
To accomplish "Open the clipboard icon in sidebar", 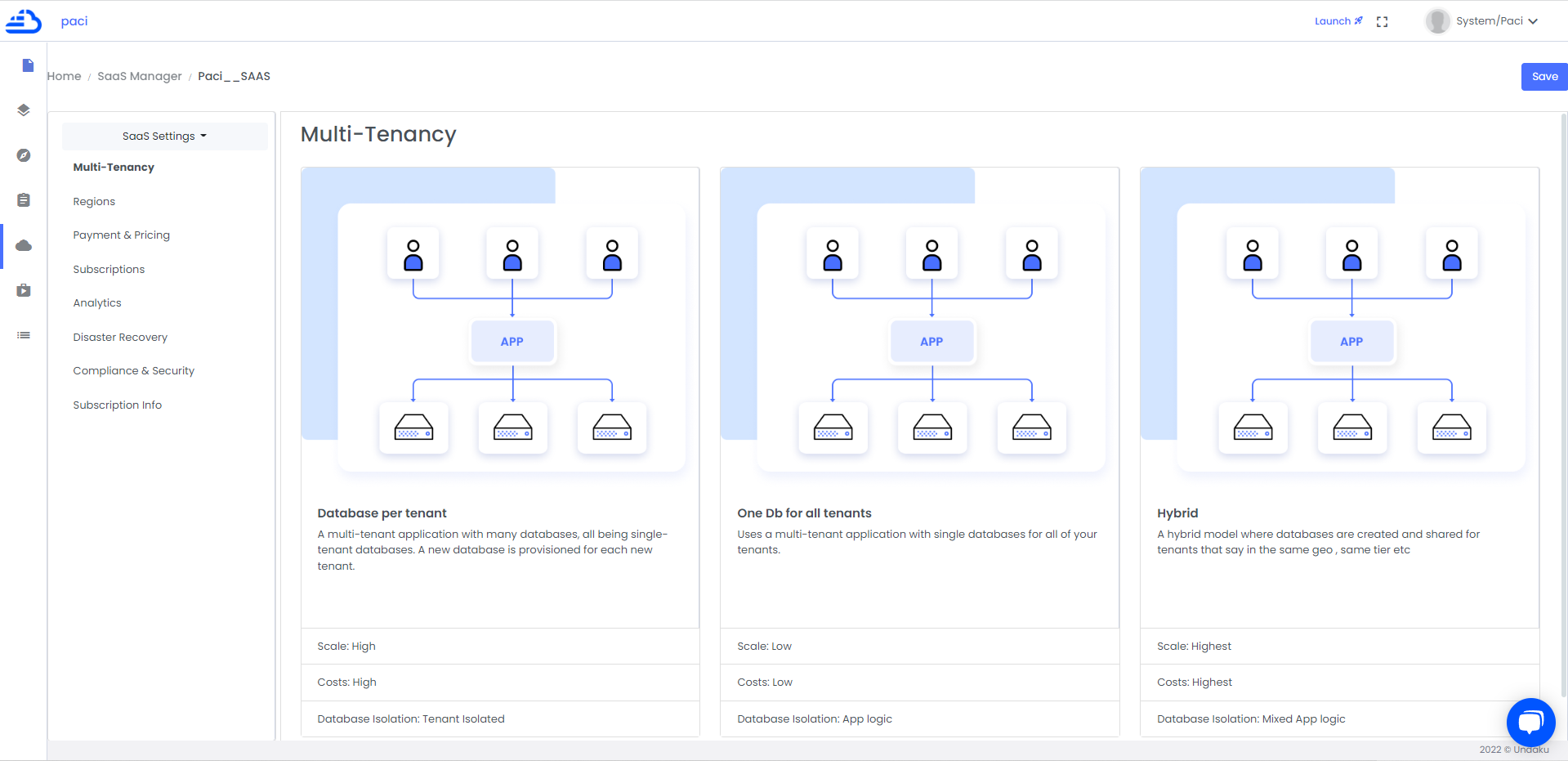I will tap(24, 200).
